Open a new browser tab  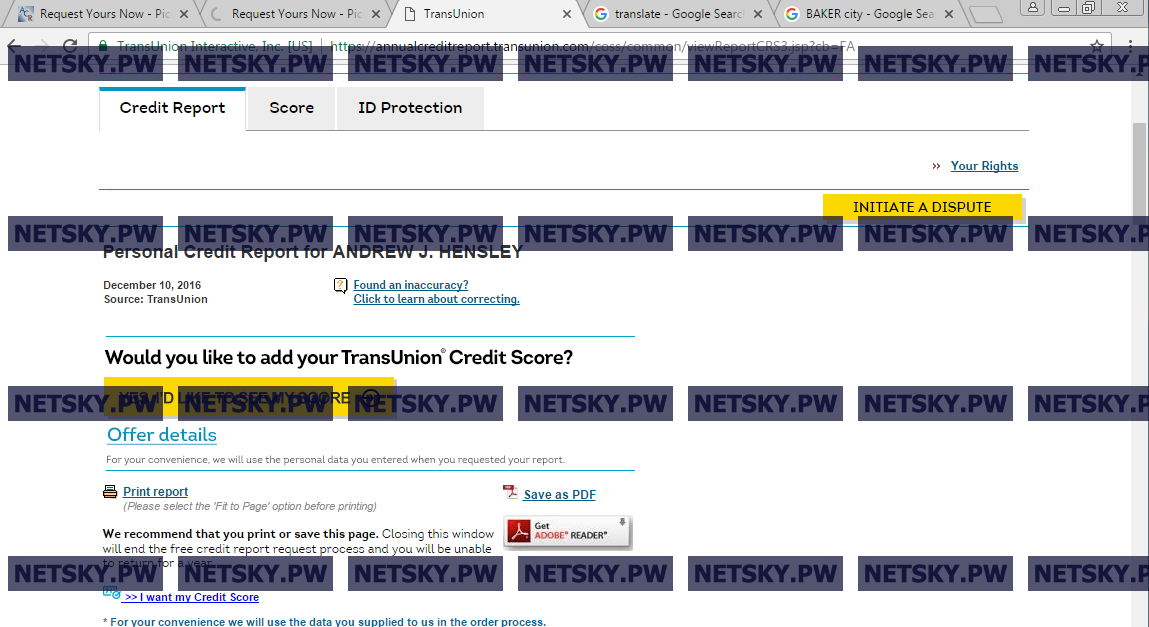point(985,14)
